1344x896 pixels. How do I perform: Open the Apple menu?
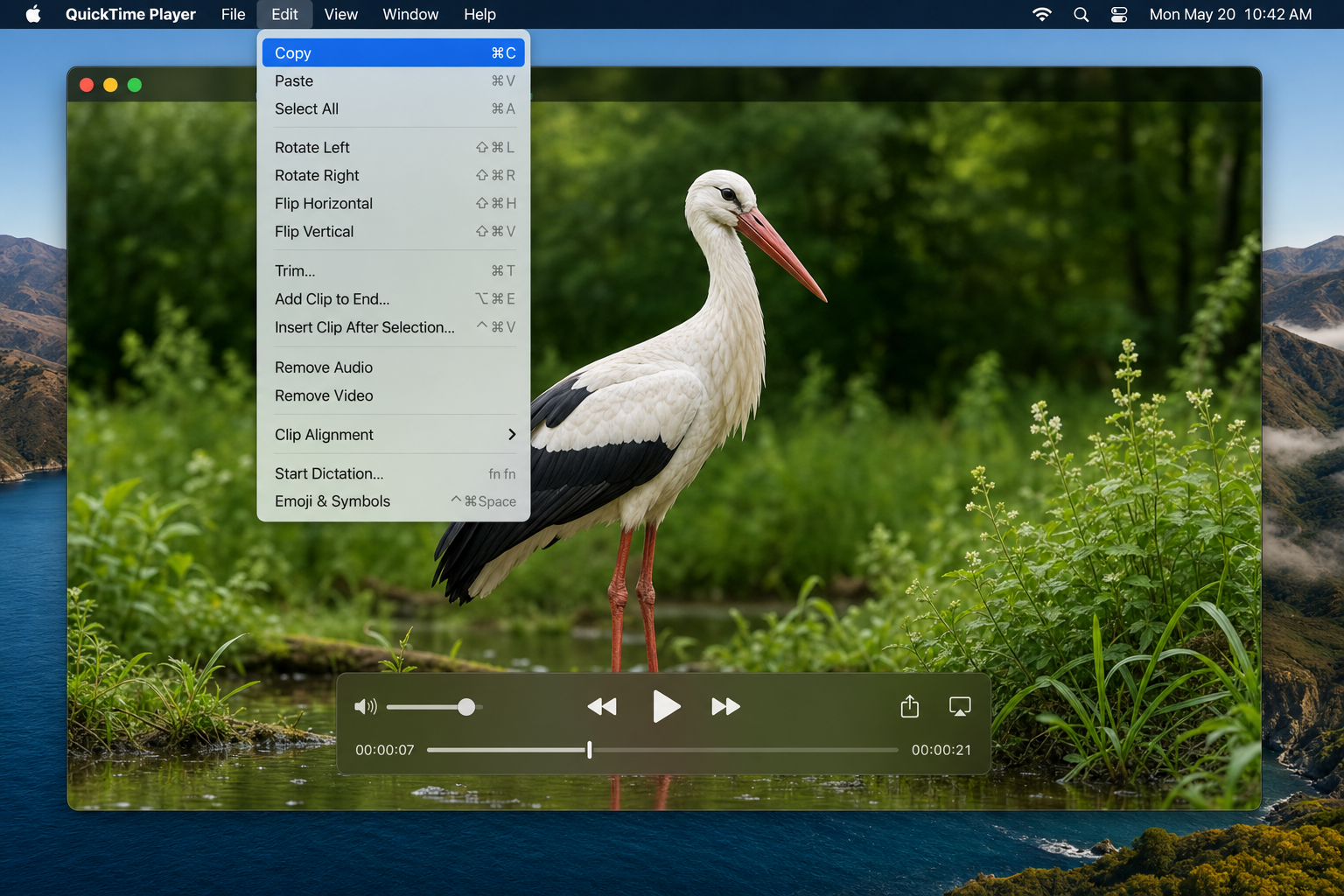[33, 14]
